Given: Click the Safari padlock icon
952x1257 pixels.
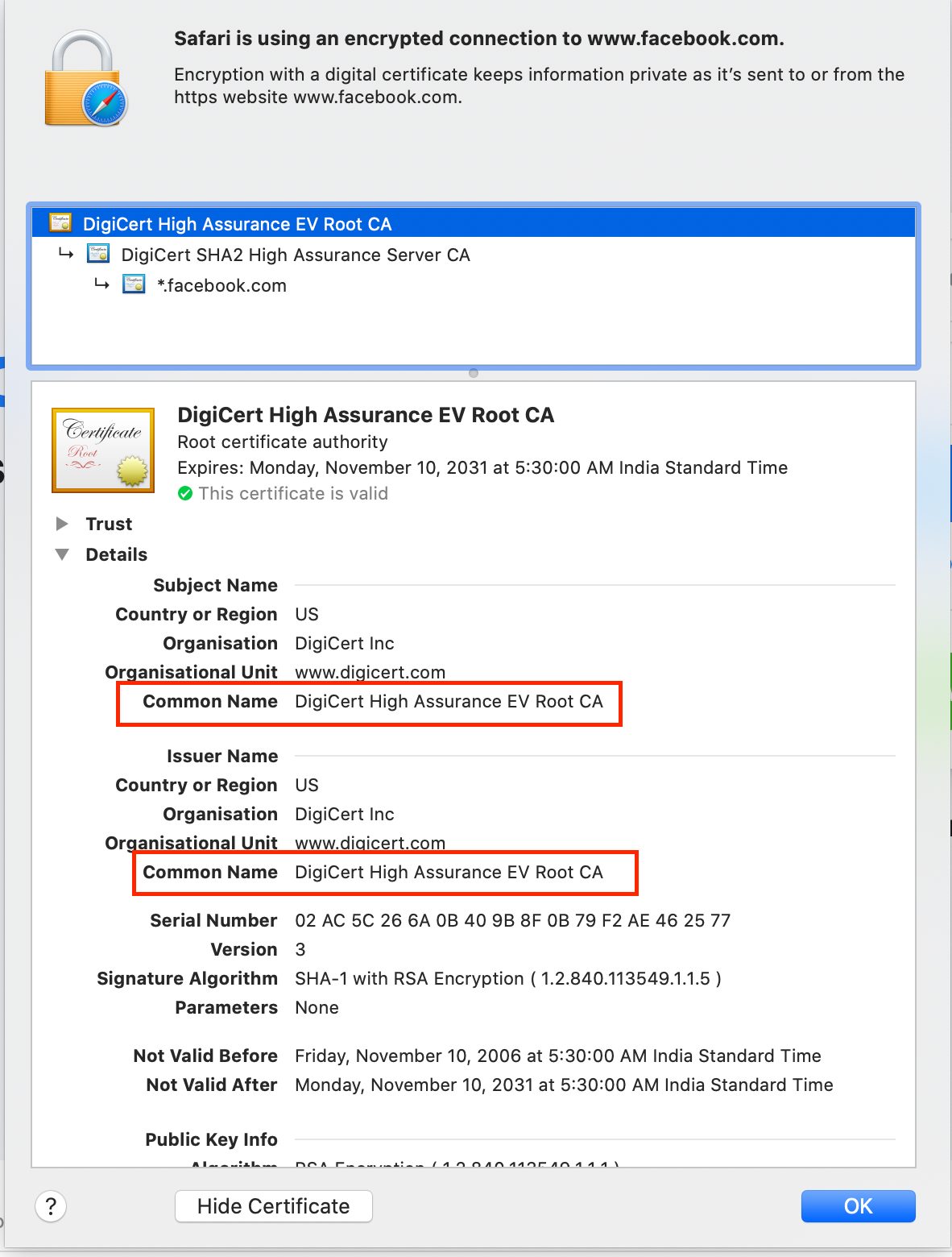Looking at the screenshot, I should pos(85,78).
